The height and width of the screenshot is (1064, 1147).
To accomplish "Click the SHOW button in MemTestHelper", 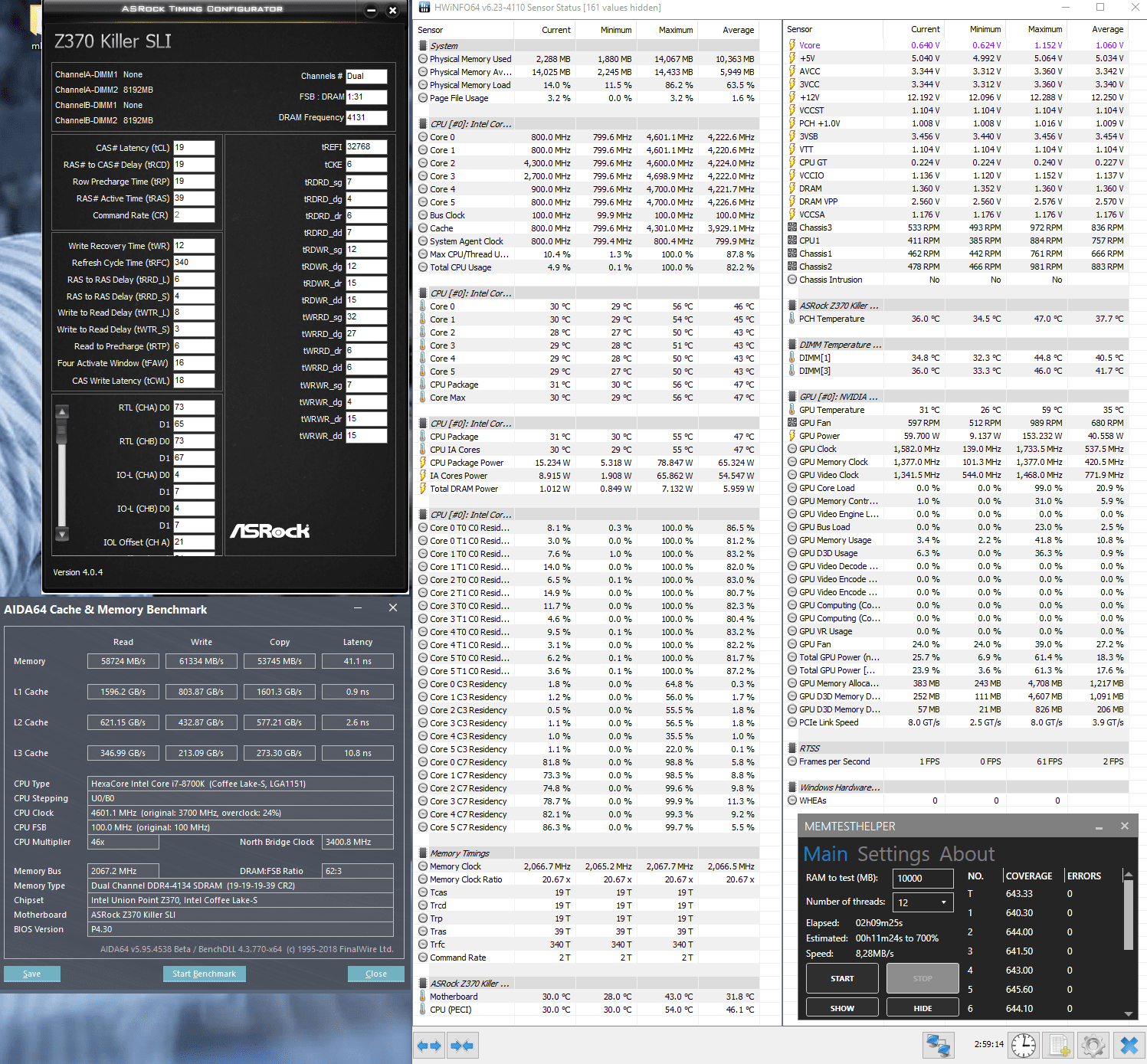I will point(842,1008).
